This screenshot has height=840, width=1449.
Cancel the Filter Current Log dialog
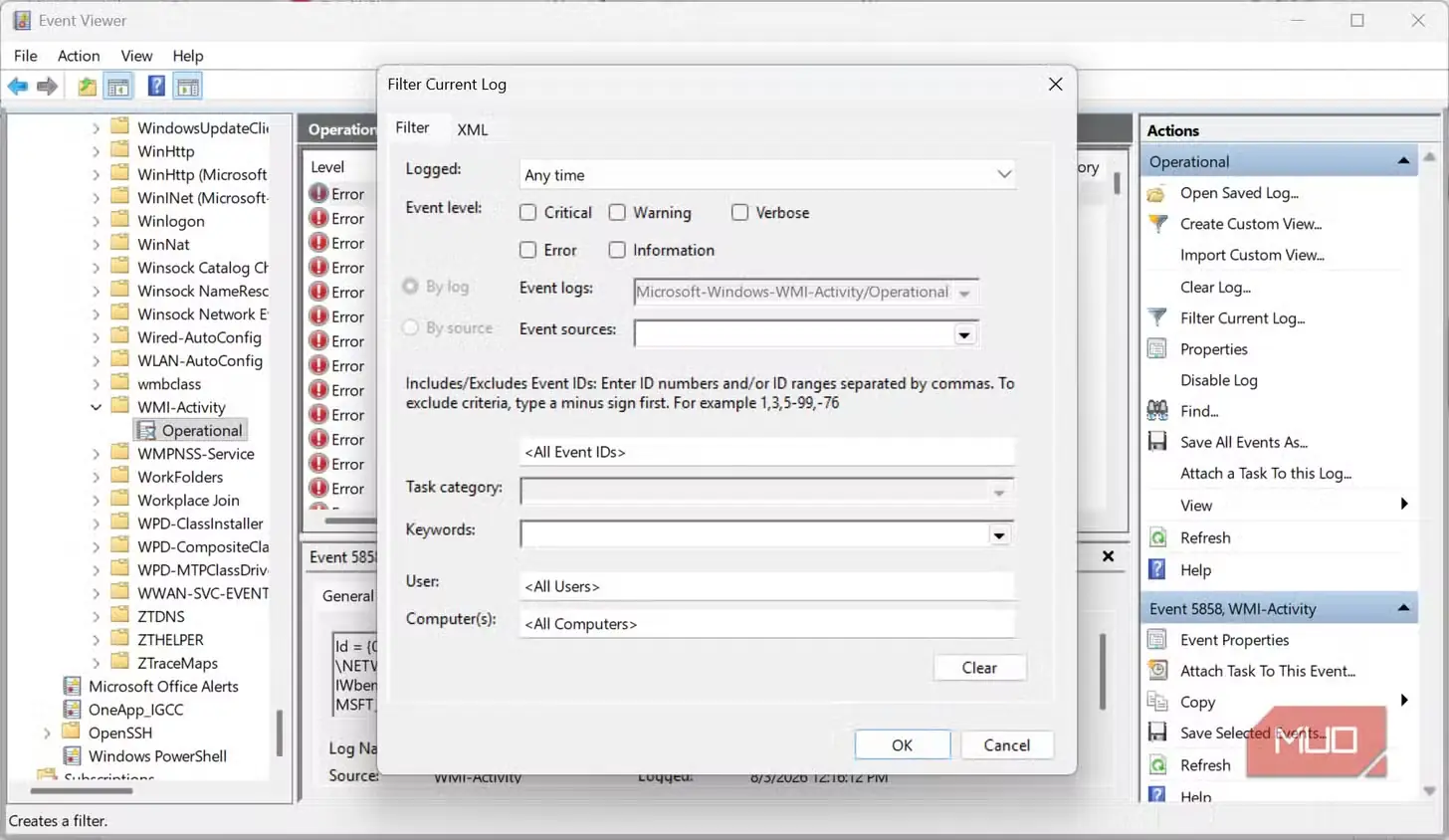1007,745
